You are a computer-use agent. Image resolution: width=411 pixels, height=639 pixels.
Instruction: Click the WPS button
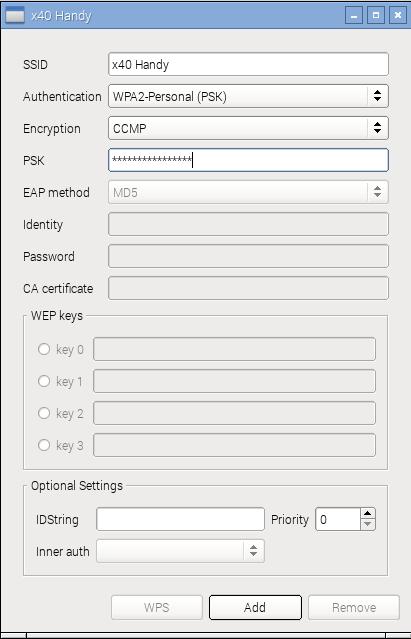point(156,607)
